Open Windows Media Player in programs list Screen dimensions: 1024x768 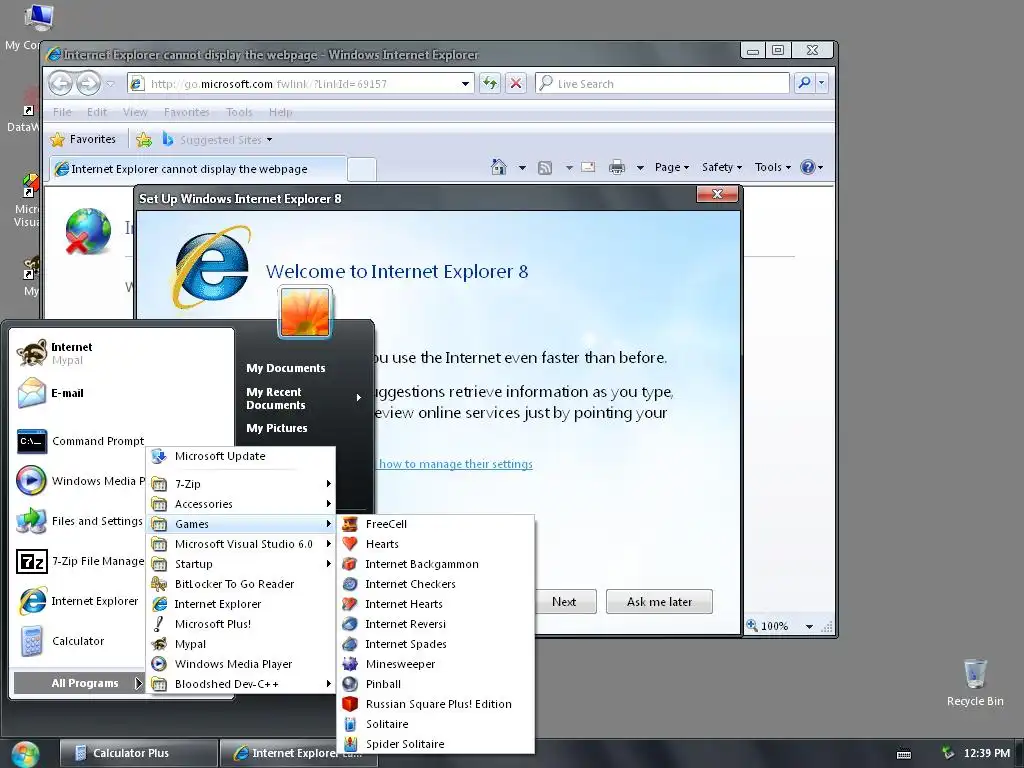coord(240,664)
